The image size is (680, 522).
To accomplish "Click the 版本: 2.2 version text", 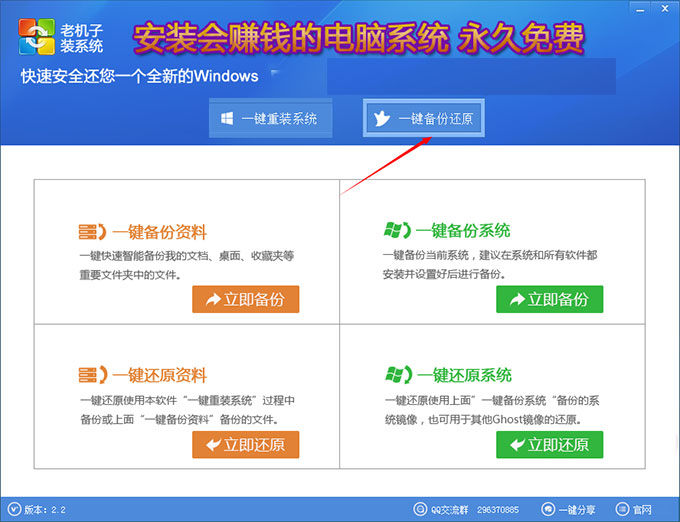I will (45, 509).
